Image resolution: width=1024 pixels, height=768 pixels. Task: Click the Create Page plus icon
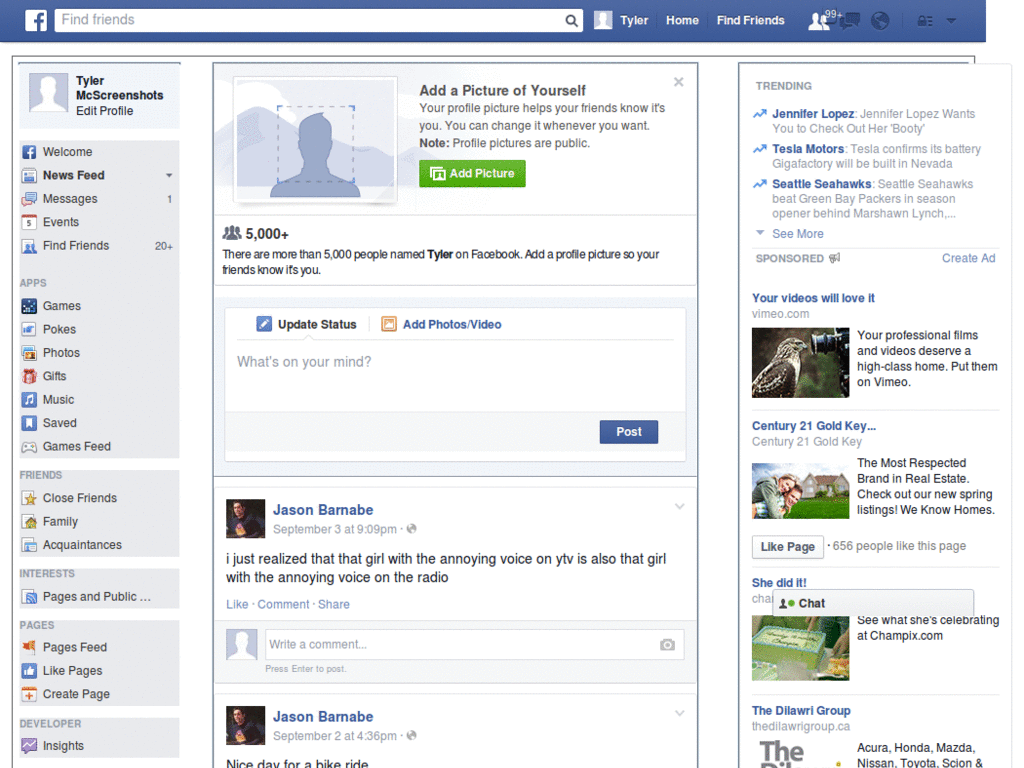click(29, 694)
